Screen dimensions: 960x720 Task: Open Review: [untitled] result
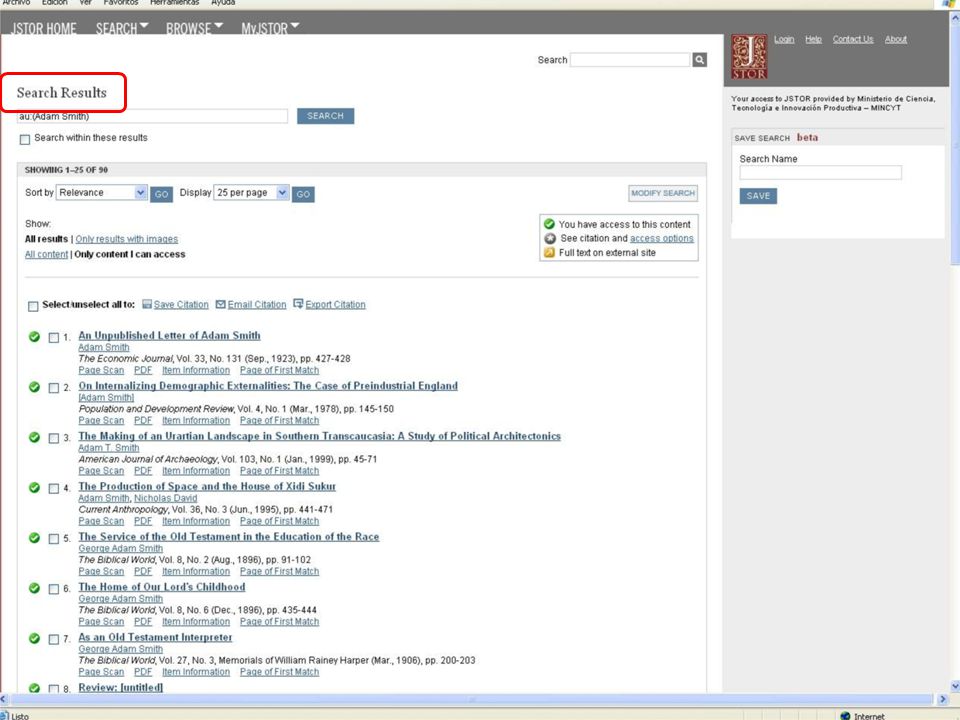click(x=121, y=688)
